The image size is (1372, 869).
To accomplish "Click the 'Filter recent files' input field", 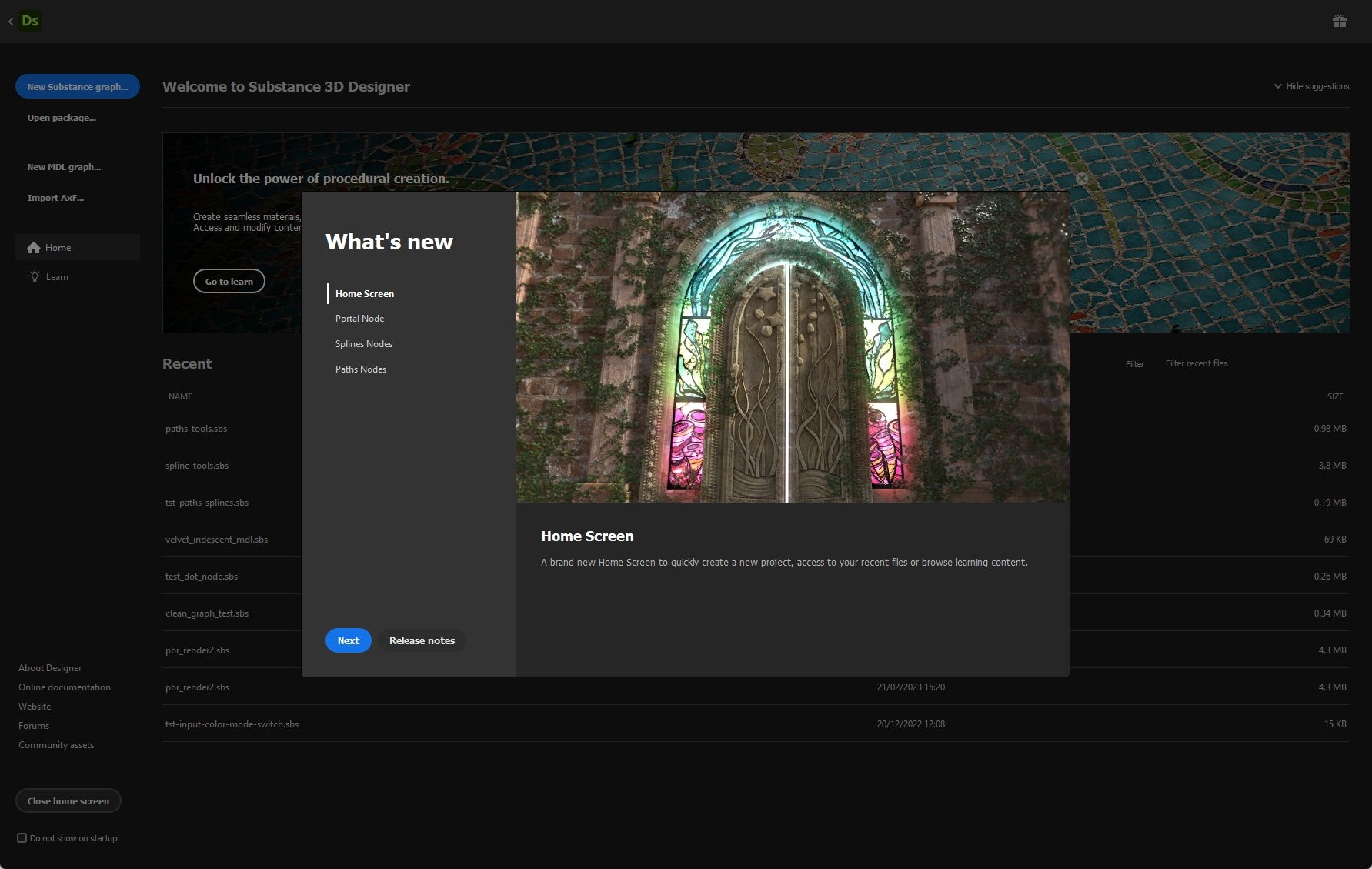I will point(1254,363).
